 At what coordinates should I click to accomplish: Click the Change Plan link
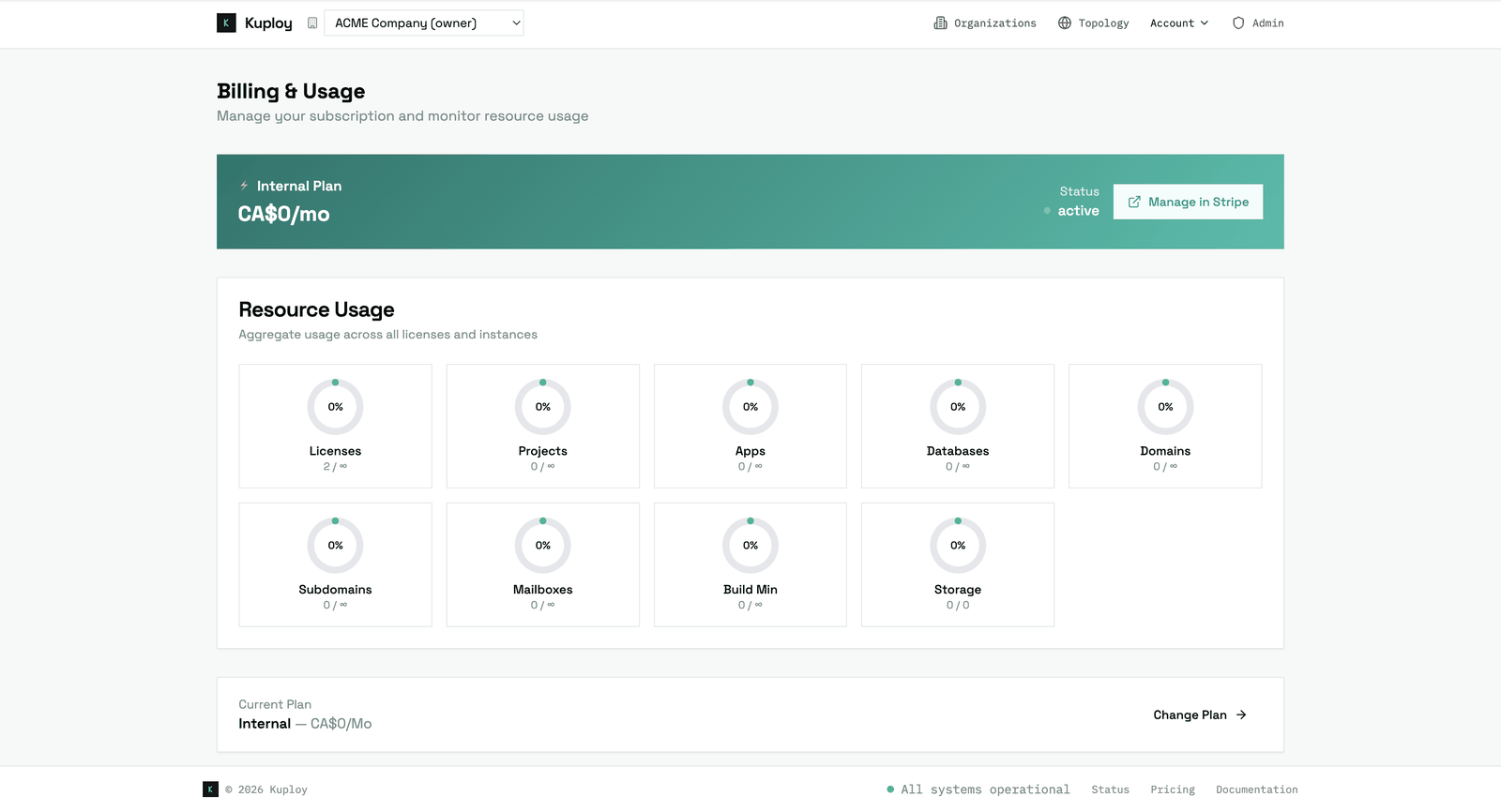(x=1200, y=714)
